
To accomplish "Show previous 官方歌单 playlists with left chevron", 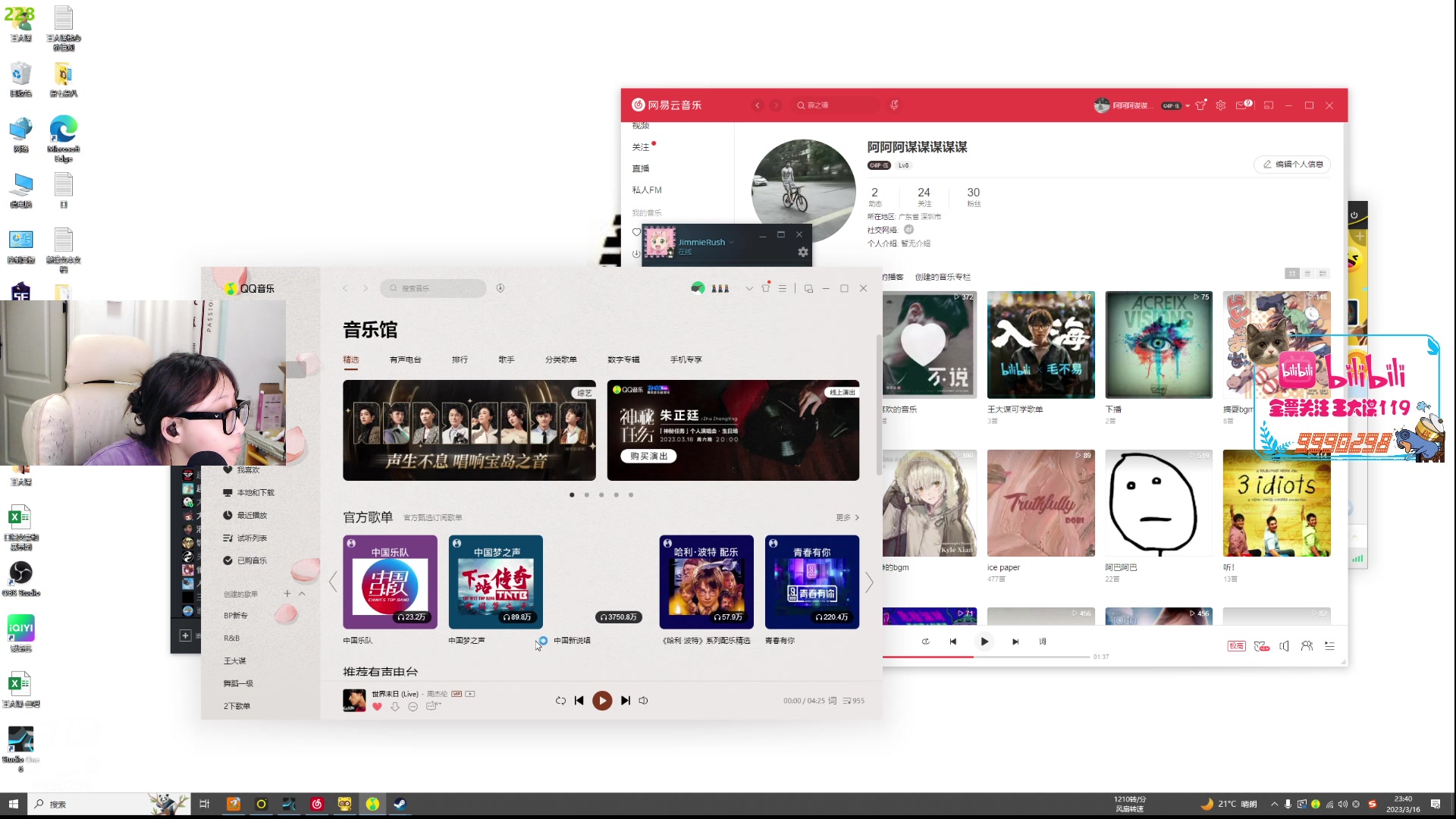I will (x=332, y=582).
